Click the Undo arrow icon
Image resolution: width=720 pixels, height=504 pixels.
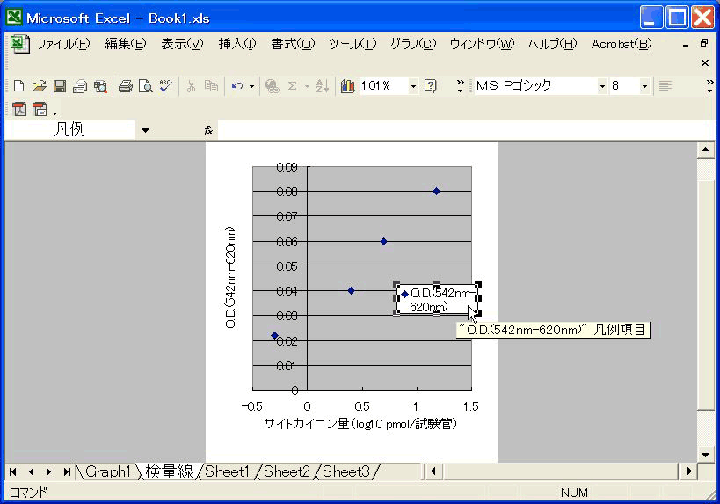click(x=237, y=87)
